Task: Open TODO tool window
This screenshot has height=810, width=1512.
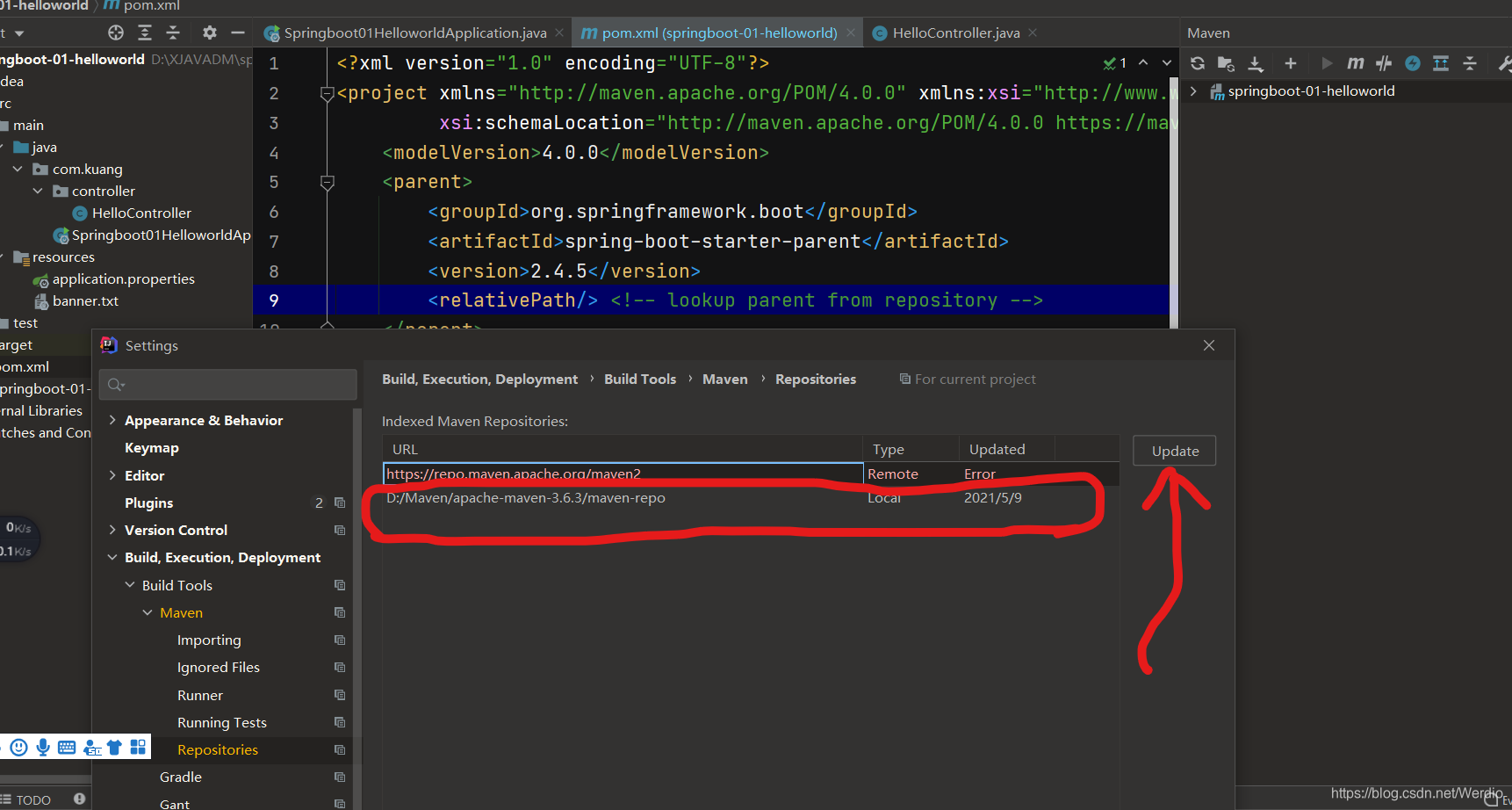Action: [x=26, y=799]
